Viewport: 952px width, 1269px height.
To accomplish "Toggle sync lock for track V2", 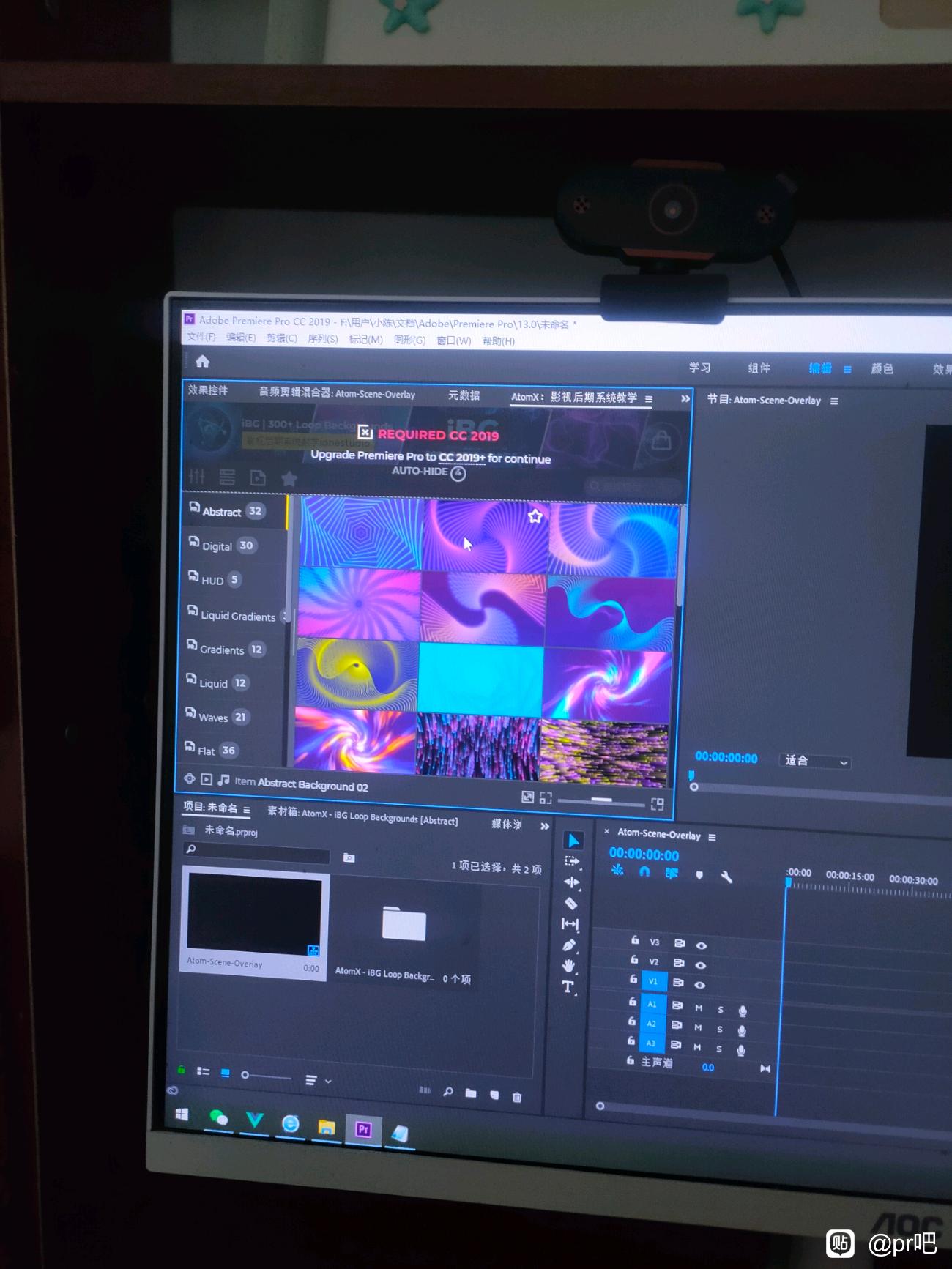I will click(x=679, y=962).
